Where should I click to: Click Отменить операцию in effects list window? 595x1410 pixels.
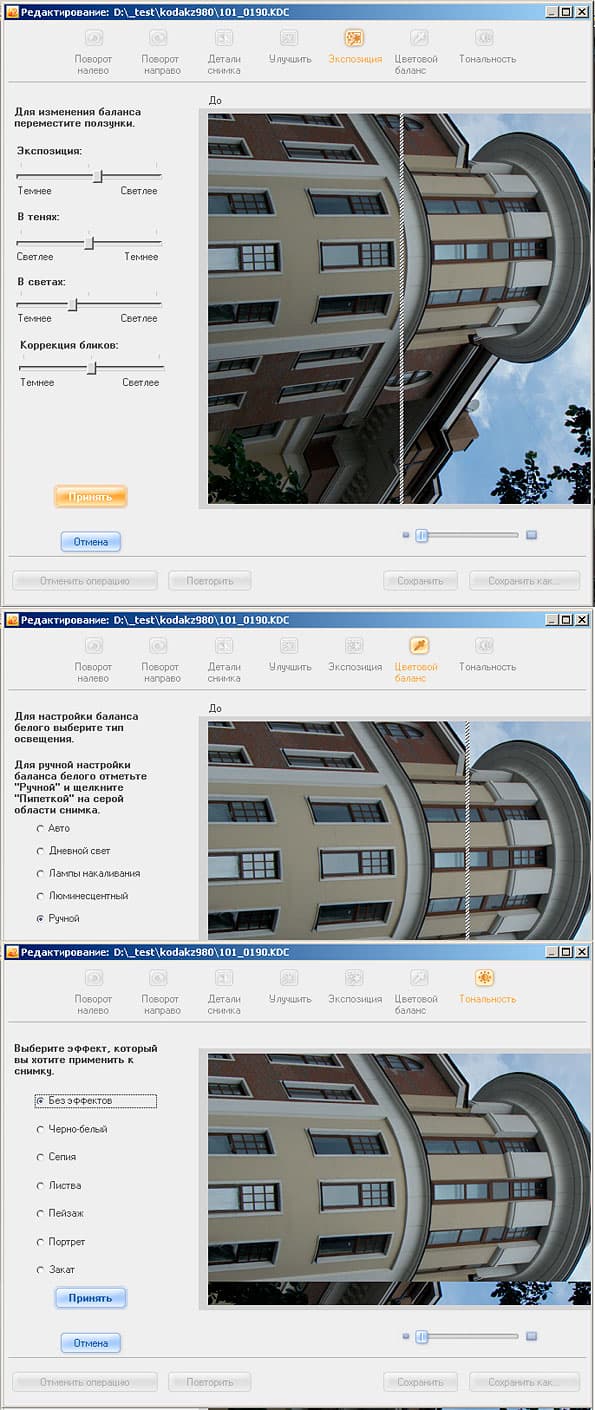tap(85, 1383)
